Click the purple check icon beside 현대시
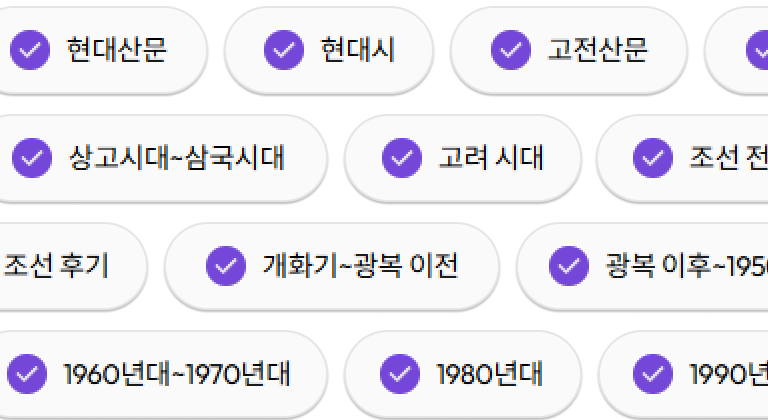The width and height of the screenshot is (768, 420). (283, 49)
